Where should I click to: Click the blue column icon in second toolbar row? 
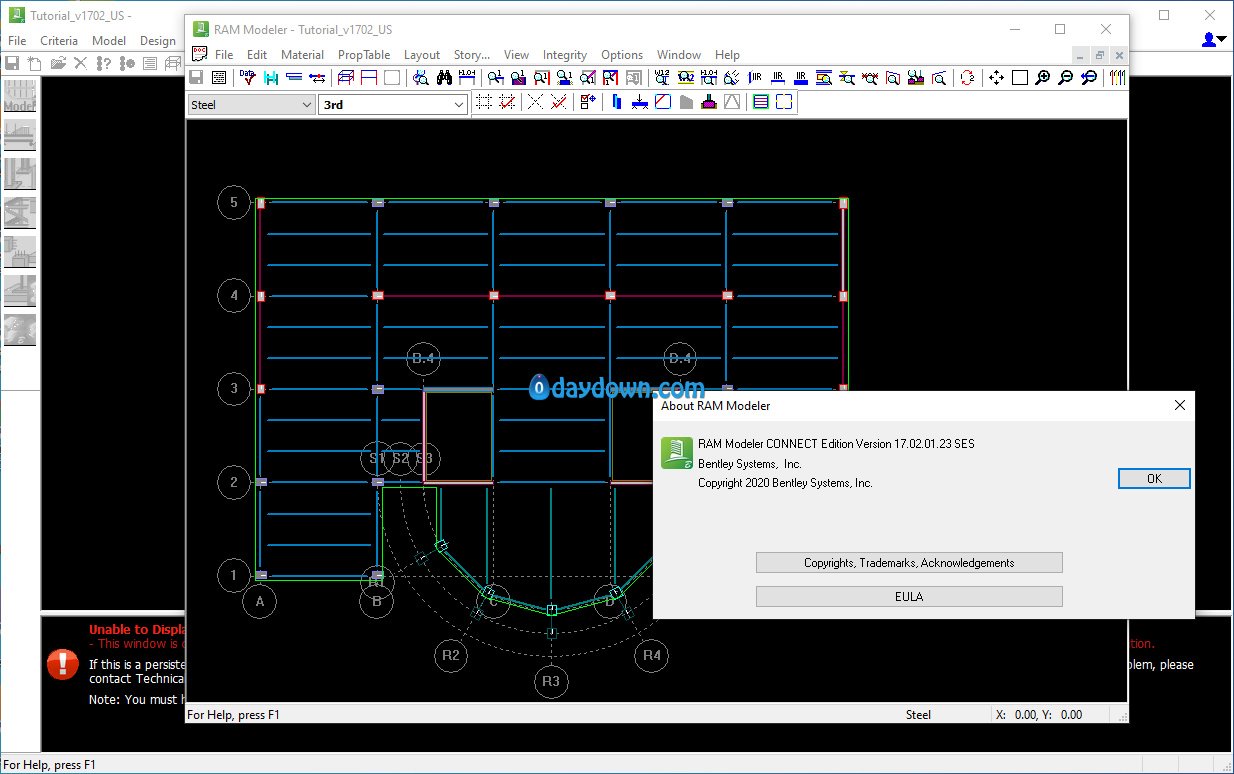pyautogui.click(x=616, y=102)
